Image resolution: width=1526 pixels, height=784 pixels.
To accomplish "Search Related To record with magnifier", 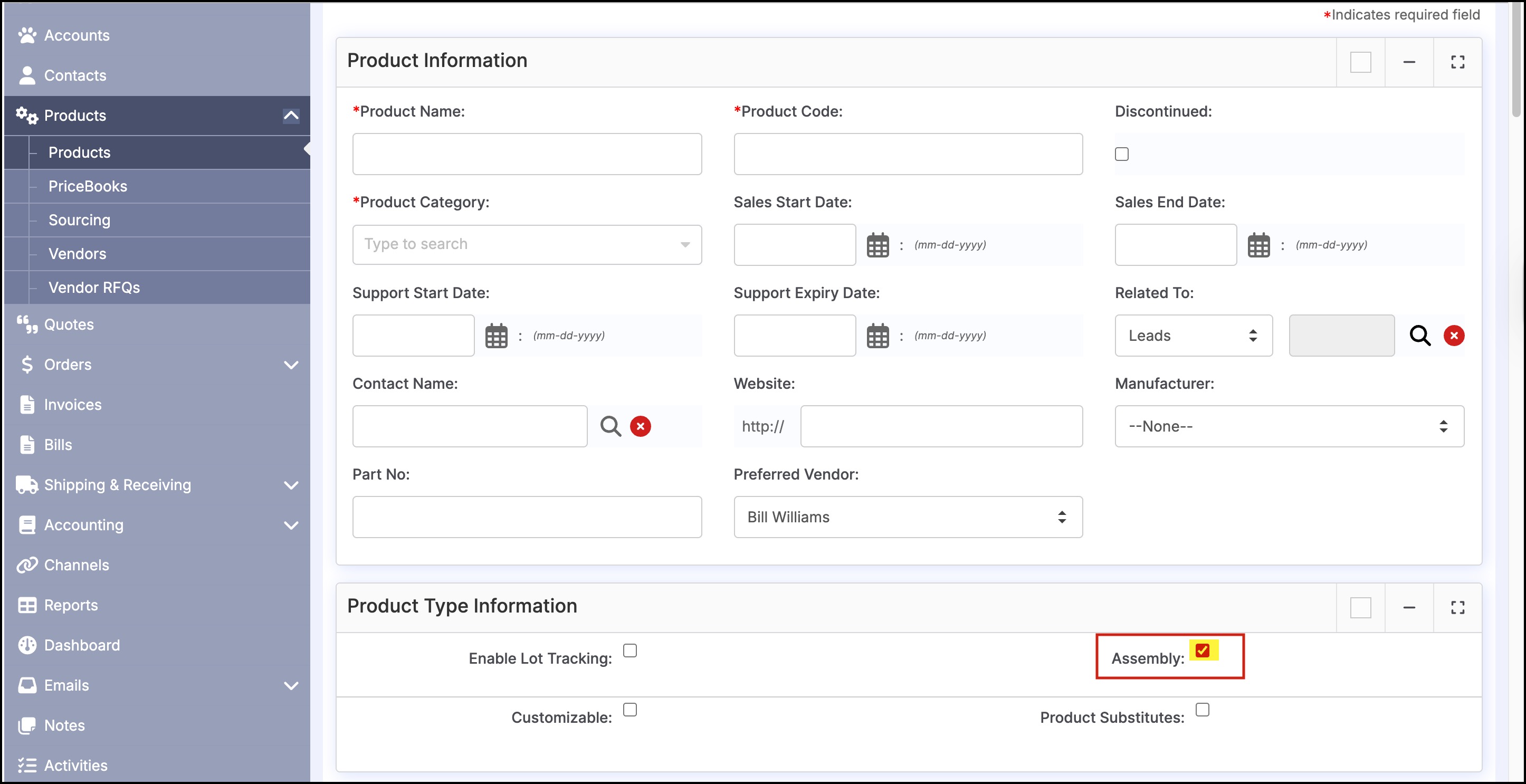I will click(x=1420, y=336).
